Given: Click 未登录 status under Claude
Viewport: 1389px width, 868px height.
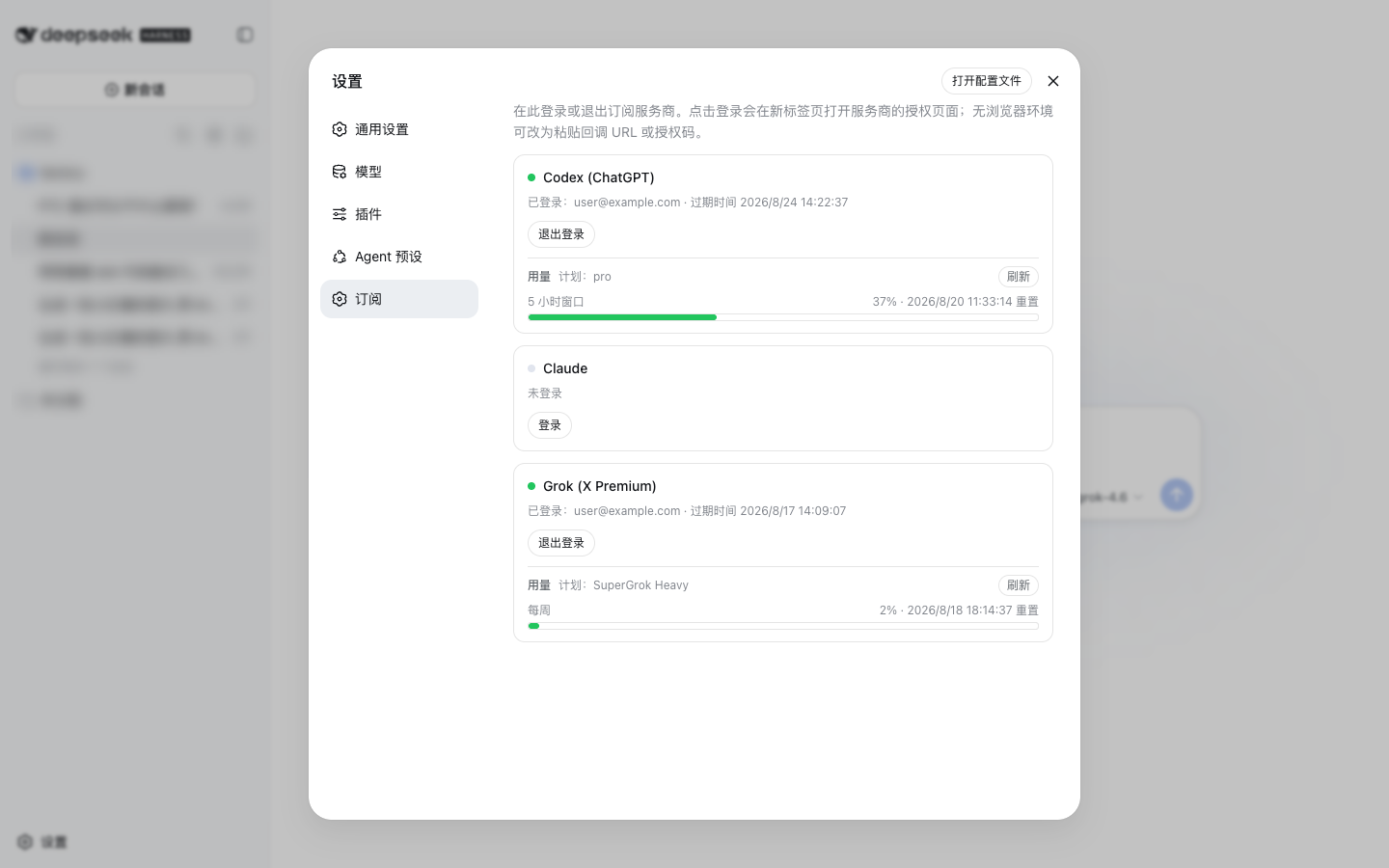Looking at the screenshot, I should coord(545,393).
